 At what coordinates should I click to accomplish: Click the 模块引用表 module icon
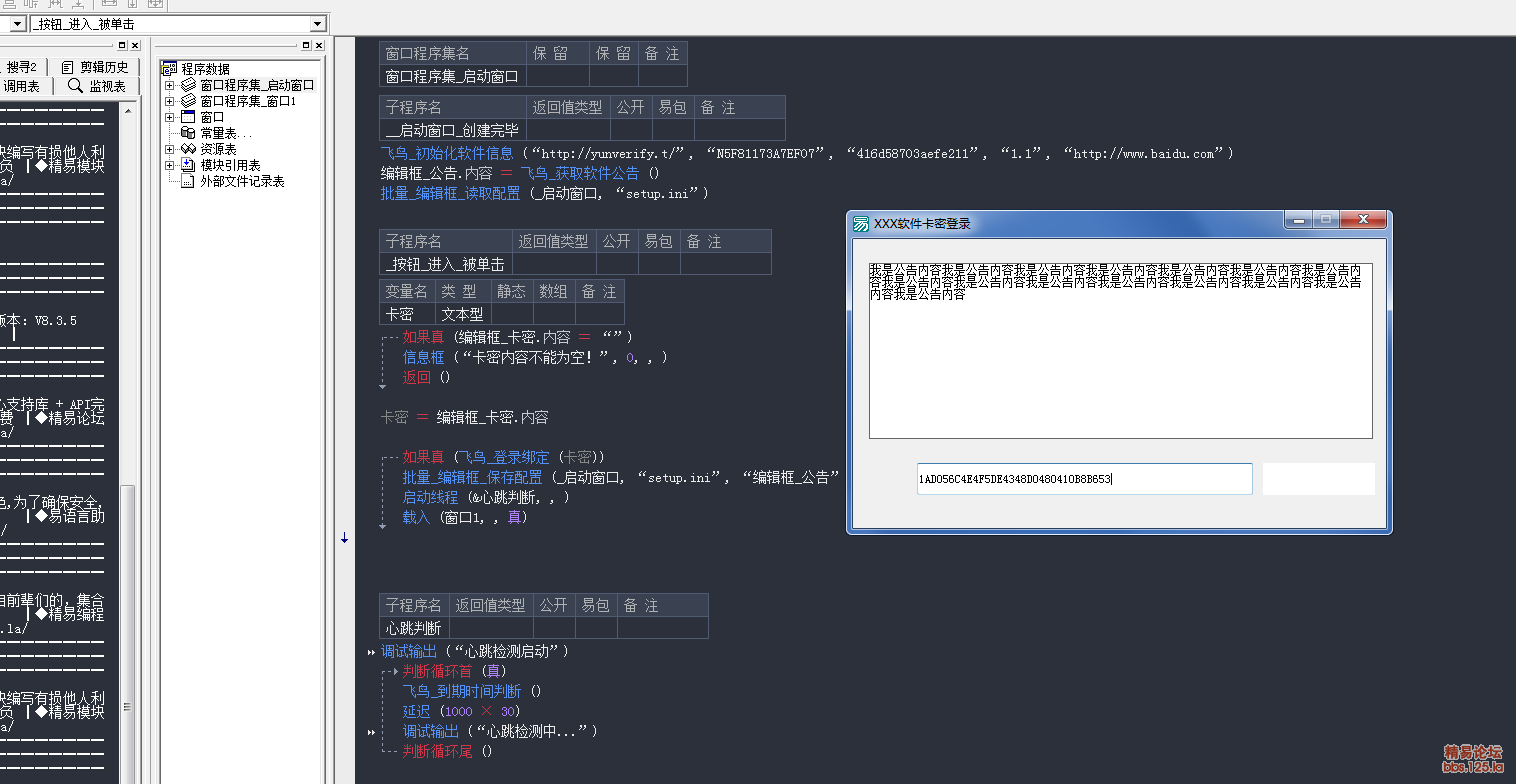(x=188, y=165)
